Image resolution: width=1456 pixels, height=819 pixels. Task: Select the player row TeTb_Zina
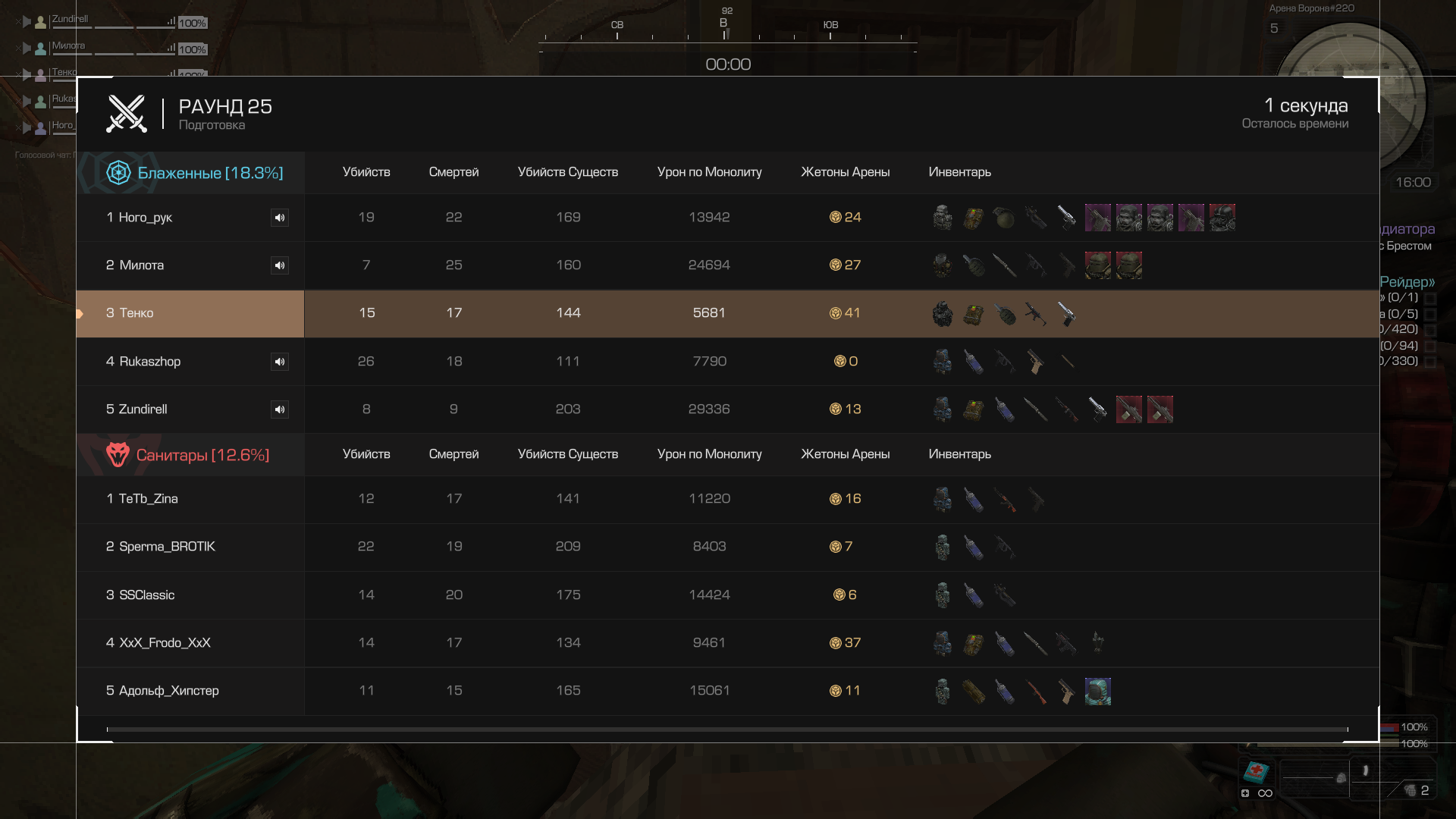coord(728,499)
